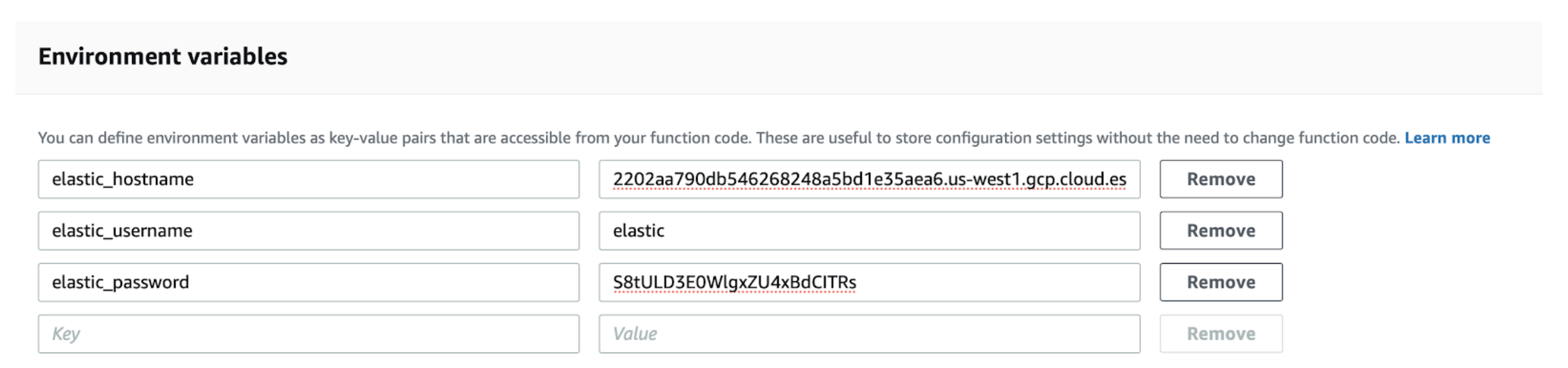Open the Learn more link
Screen dimensions: 1568x368
tap(1447, 138)
